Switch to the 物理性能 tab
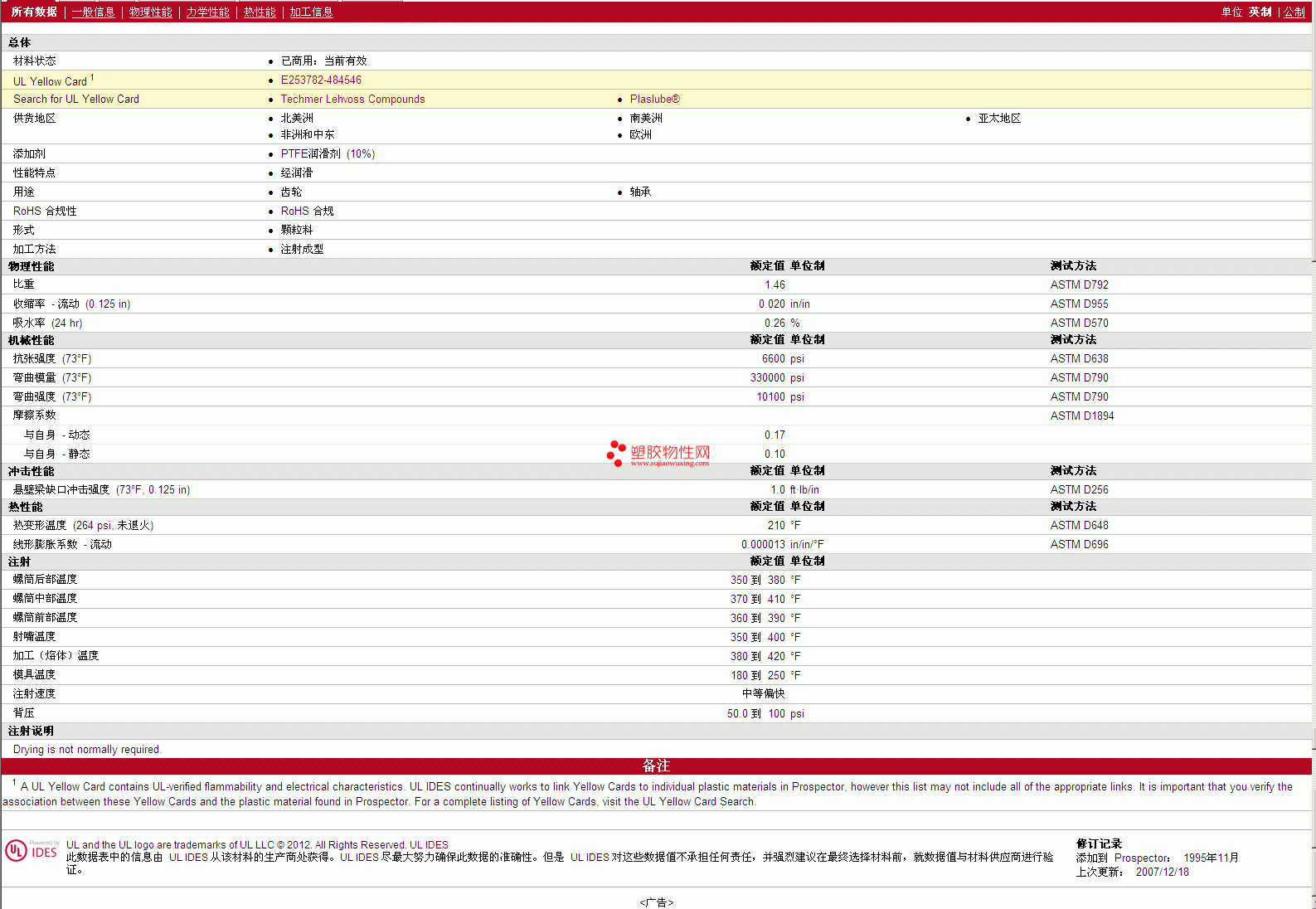The width and height of the screenshot is (1316, 909). 150,12
